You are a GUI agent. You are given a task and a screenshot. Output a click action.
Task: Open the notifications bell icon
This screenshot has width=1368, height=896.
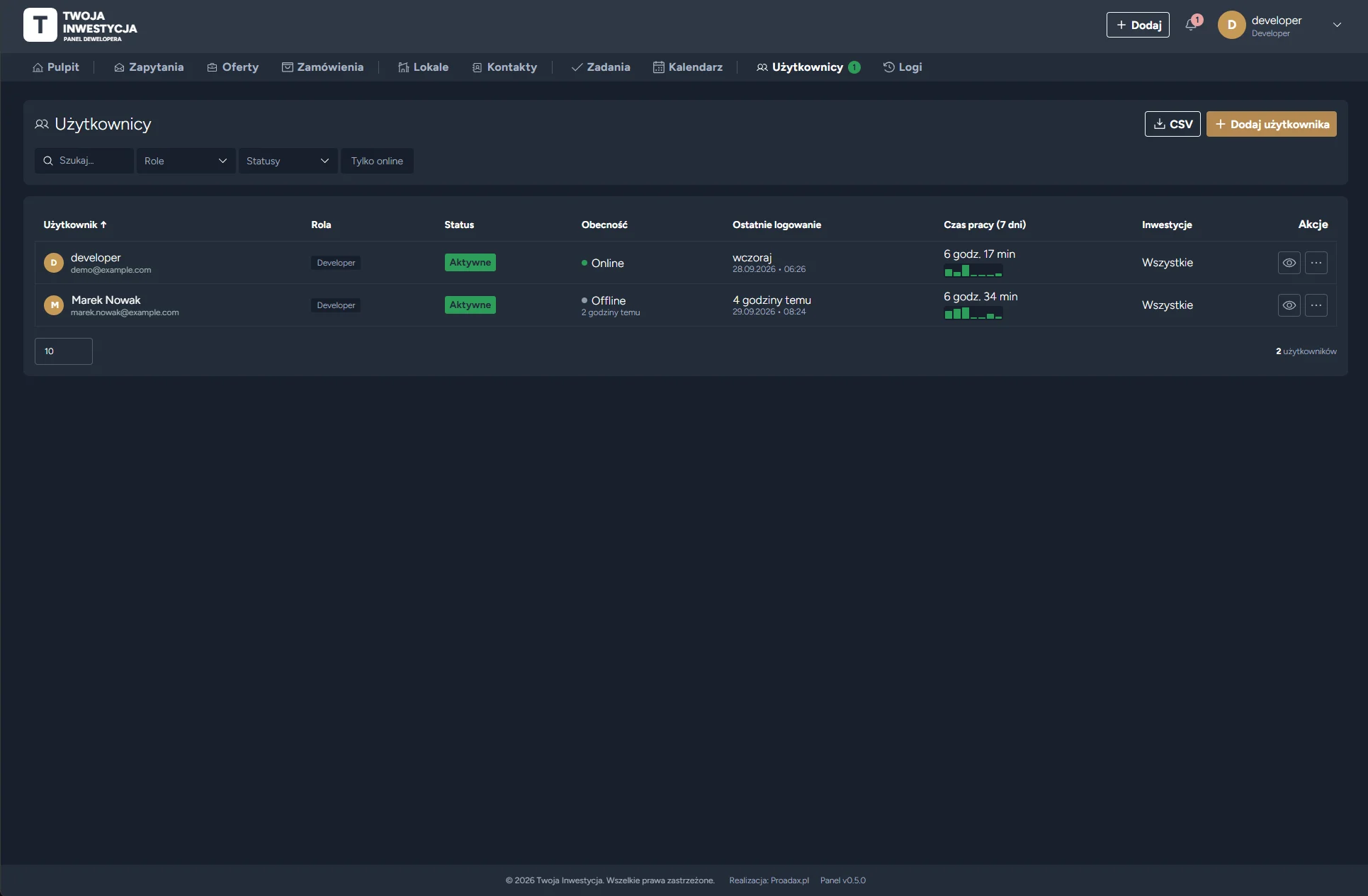pyautogui.click(x=1192, y=25)
